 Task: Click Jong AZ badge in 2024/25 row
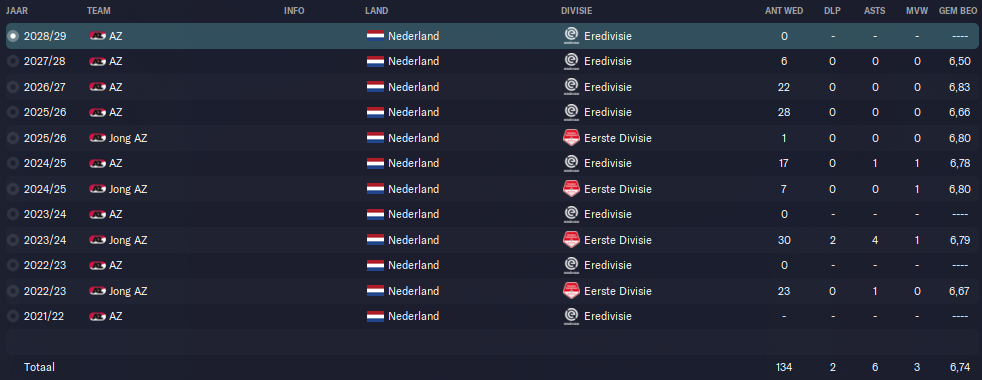(97, 189)
